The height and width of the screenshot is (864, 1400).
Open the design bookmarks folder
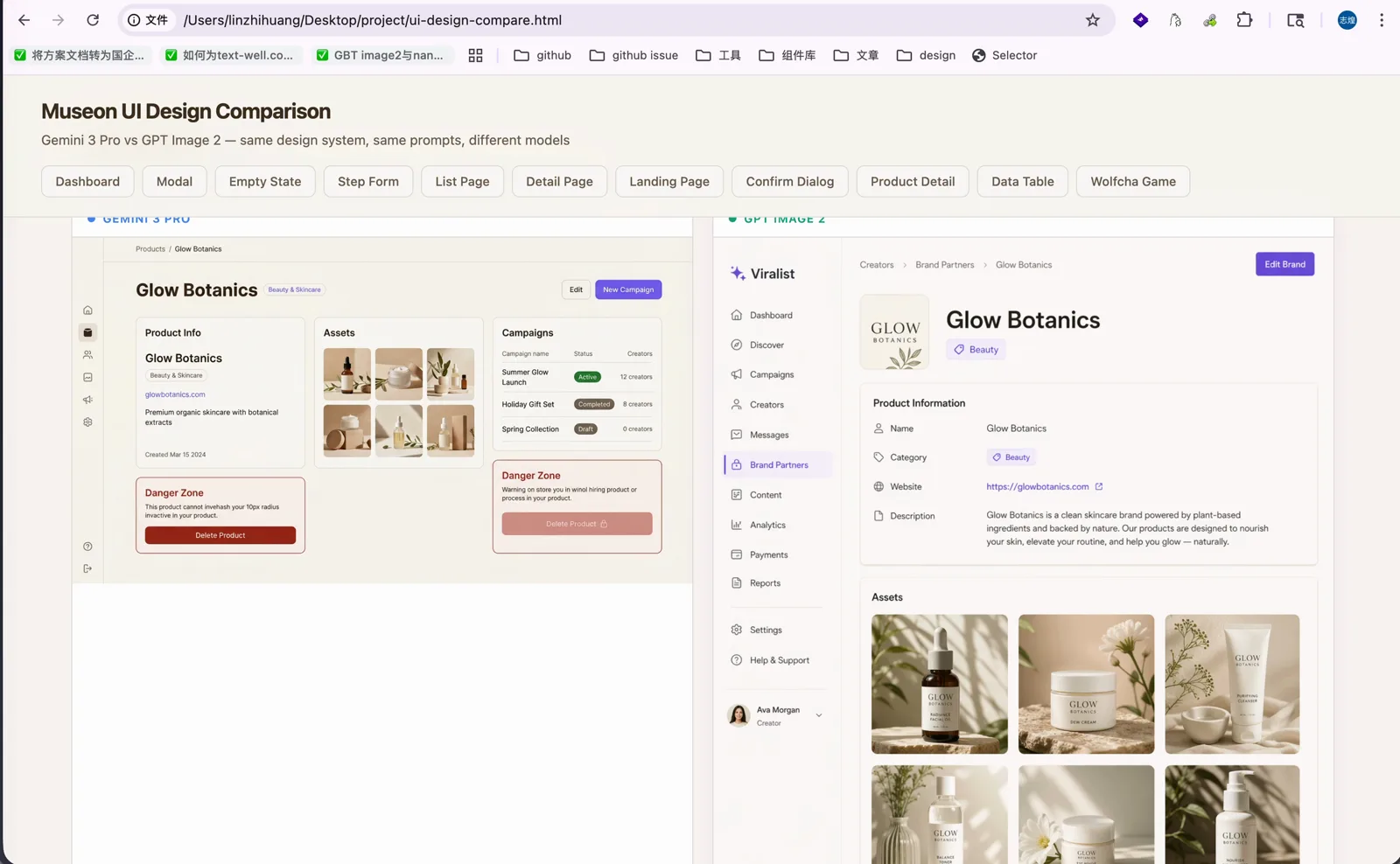[x=926, y=55]
